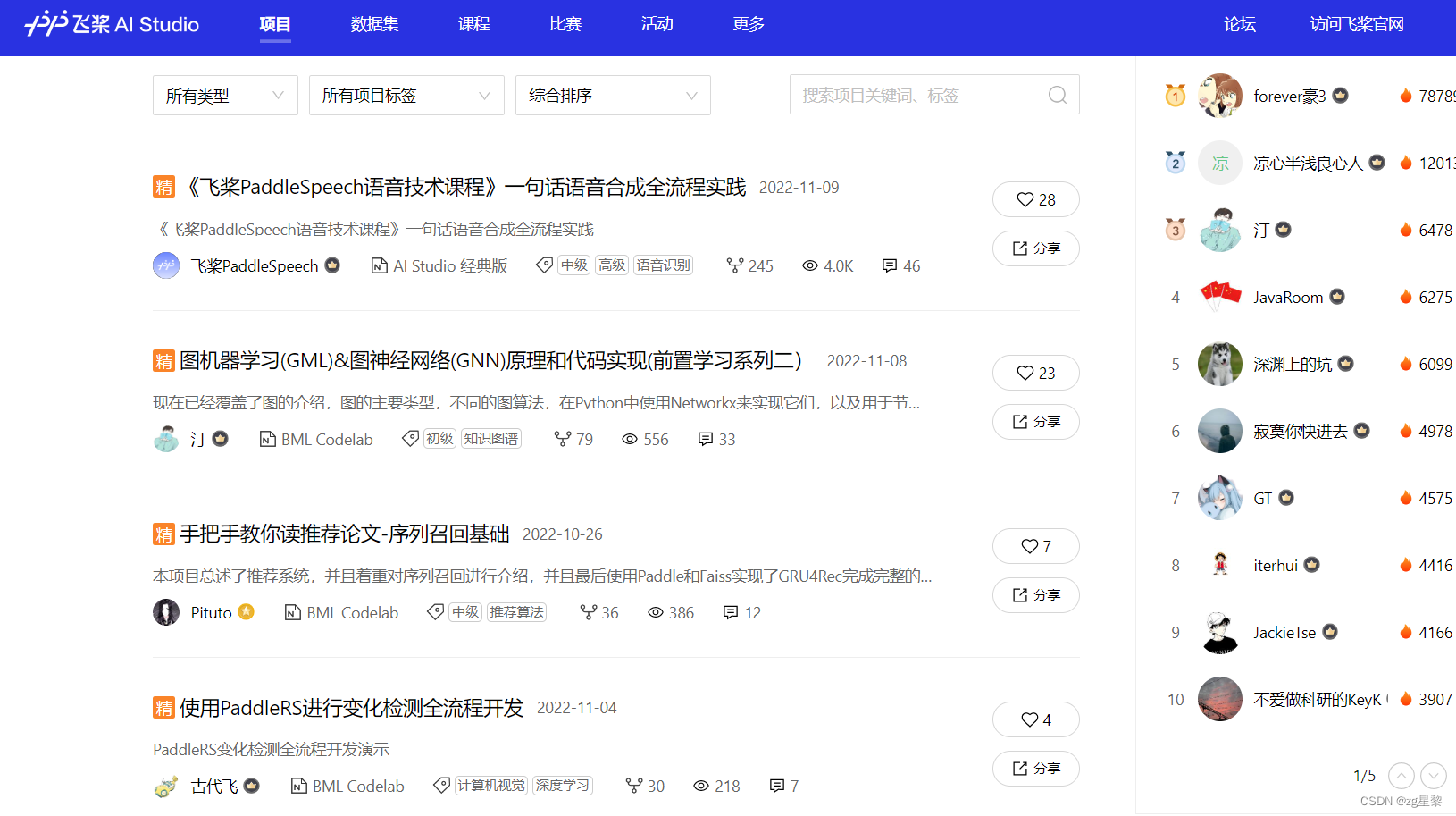
Task: Click the next-page down arrow under the leaderboard
Action: click(1433, 776)
